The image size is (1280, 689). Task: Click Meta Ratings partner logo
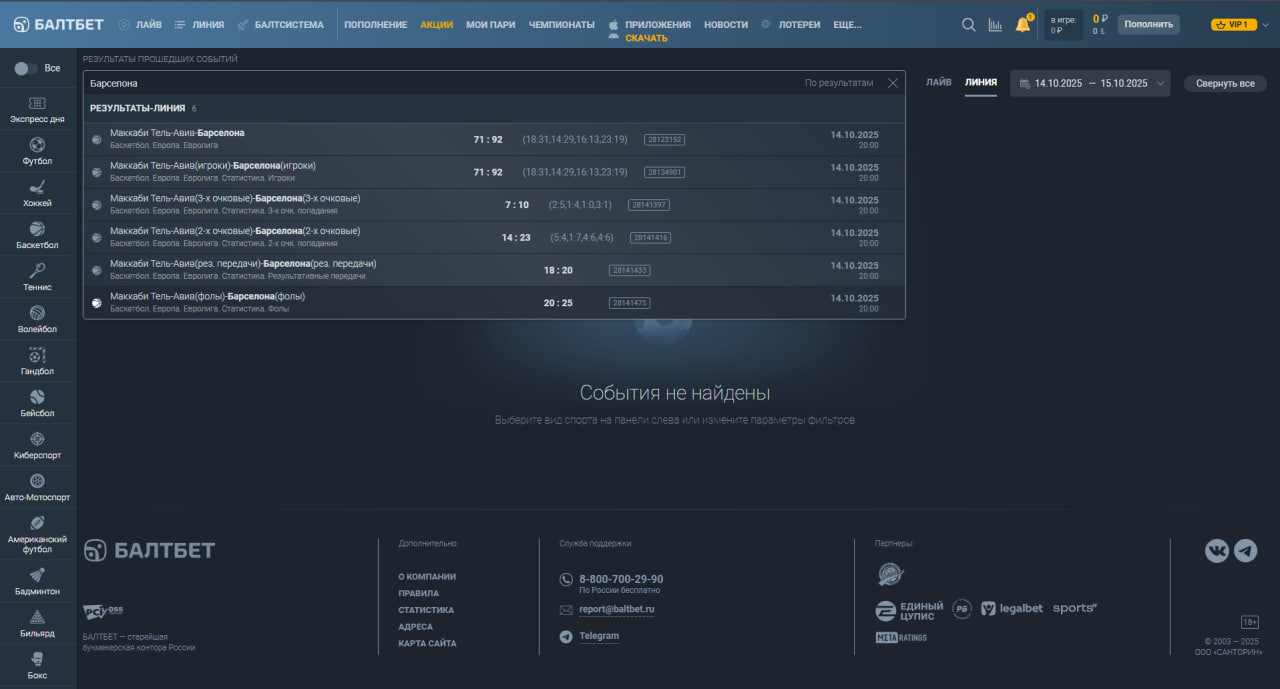[901, 637]
